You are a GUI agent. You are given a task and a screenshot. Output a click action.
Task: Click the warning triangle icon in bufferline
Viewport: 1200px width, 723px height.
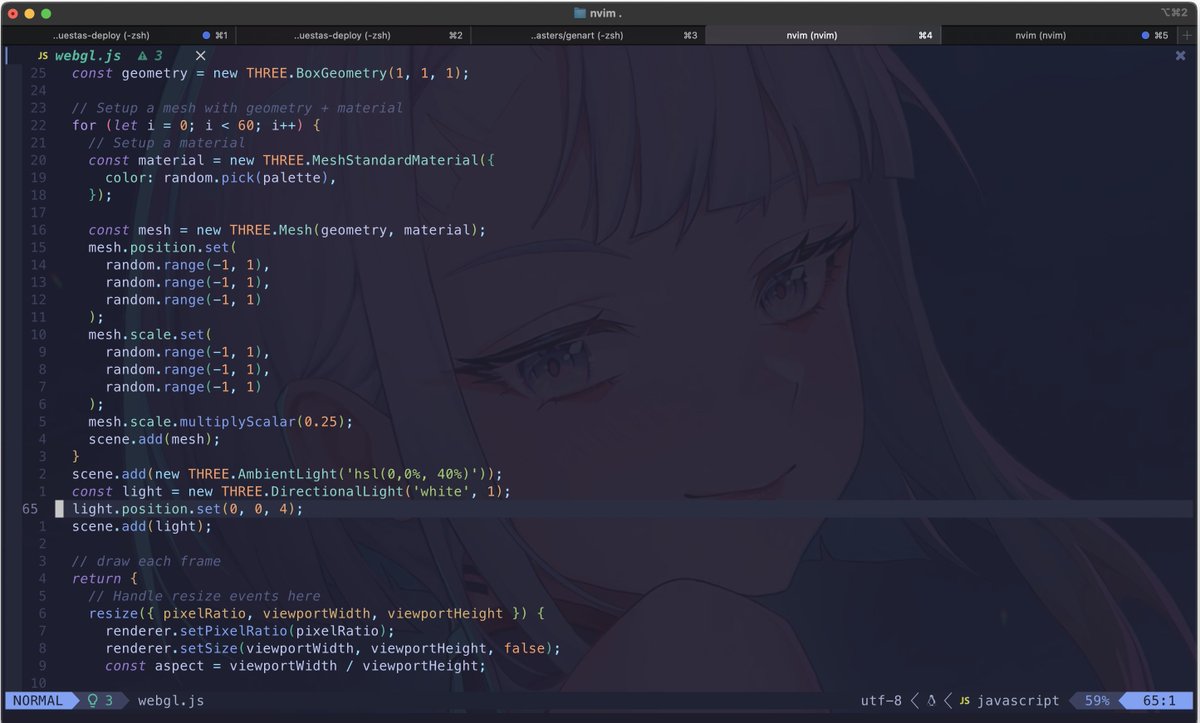tap(142, 56)
